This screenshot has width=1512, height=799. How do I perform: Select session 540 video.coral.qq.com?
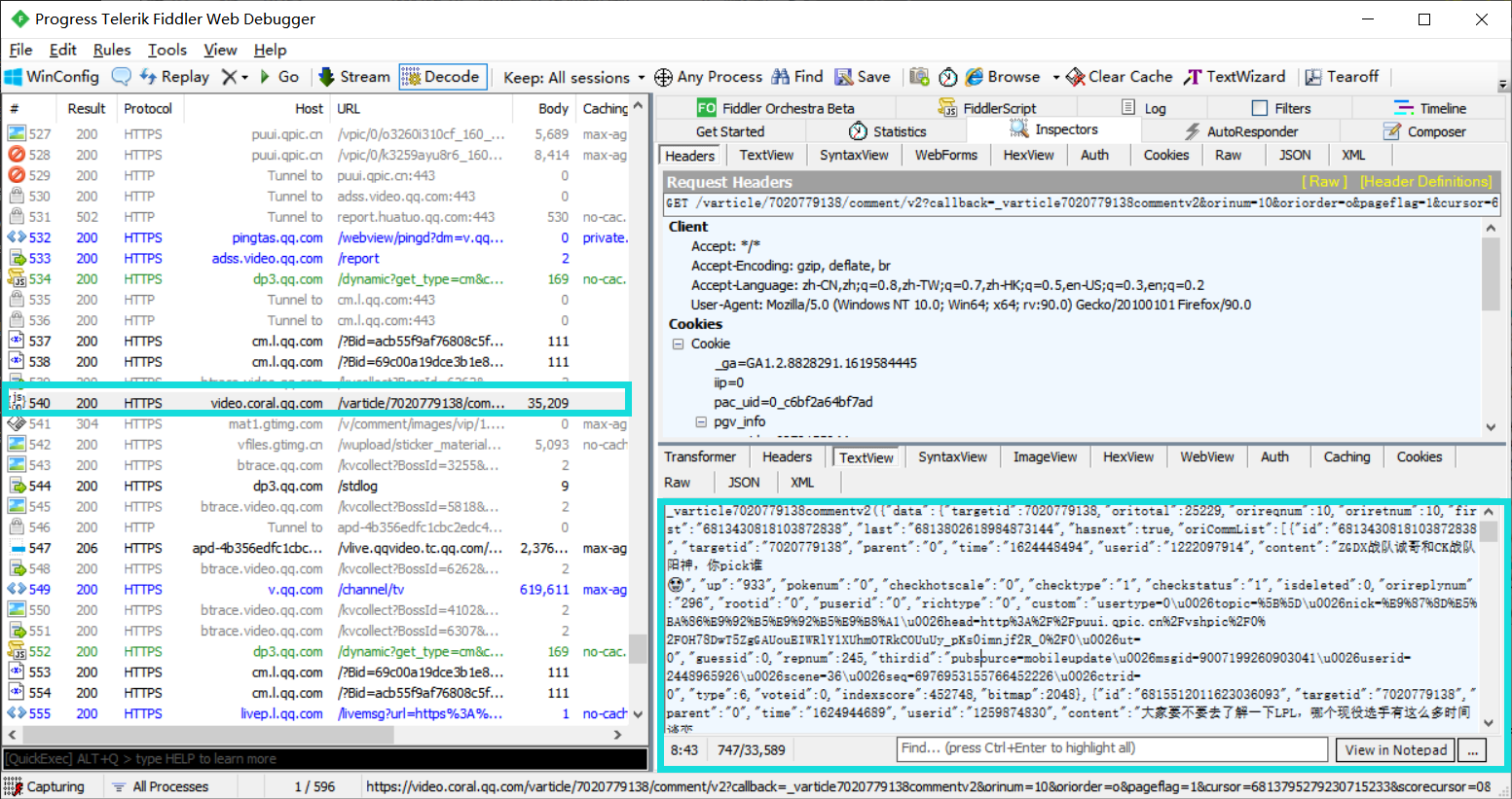coord(316,403)
